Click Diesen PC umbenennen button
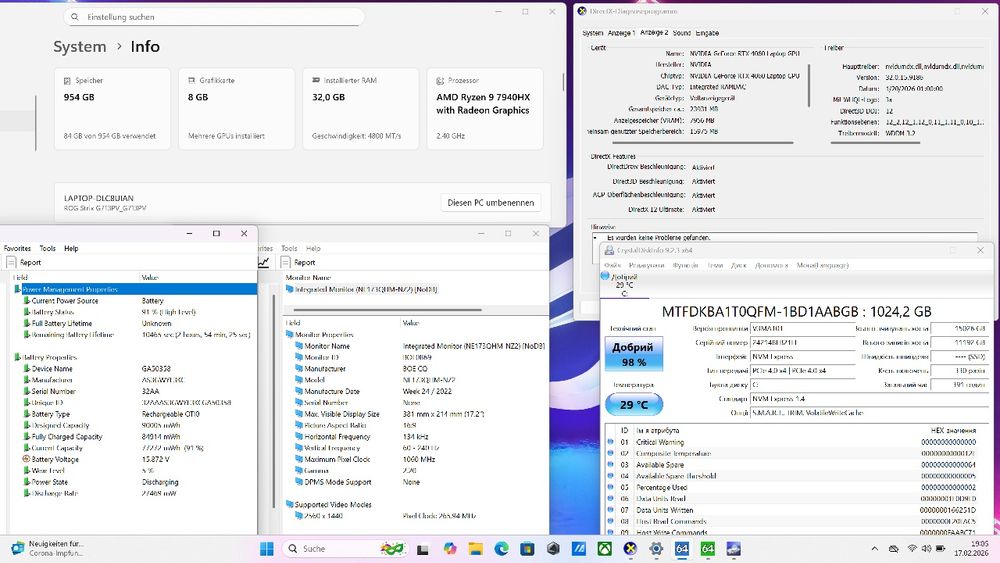This screenshot has height=563, width=1000. (490, 203)
